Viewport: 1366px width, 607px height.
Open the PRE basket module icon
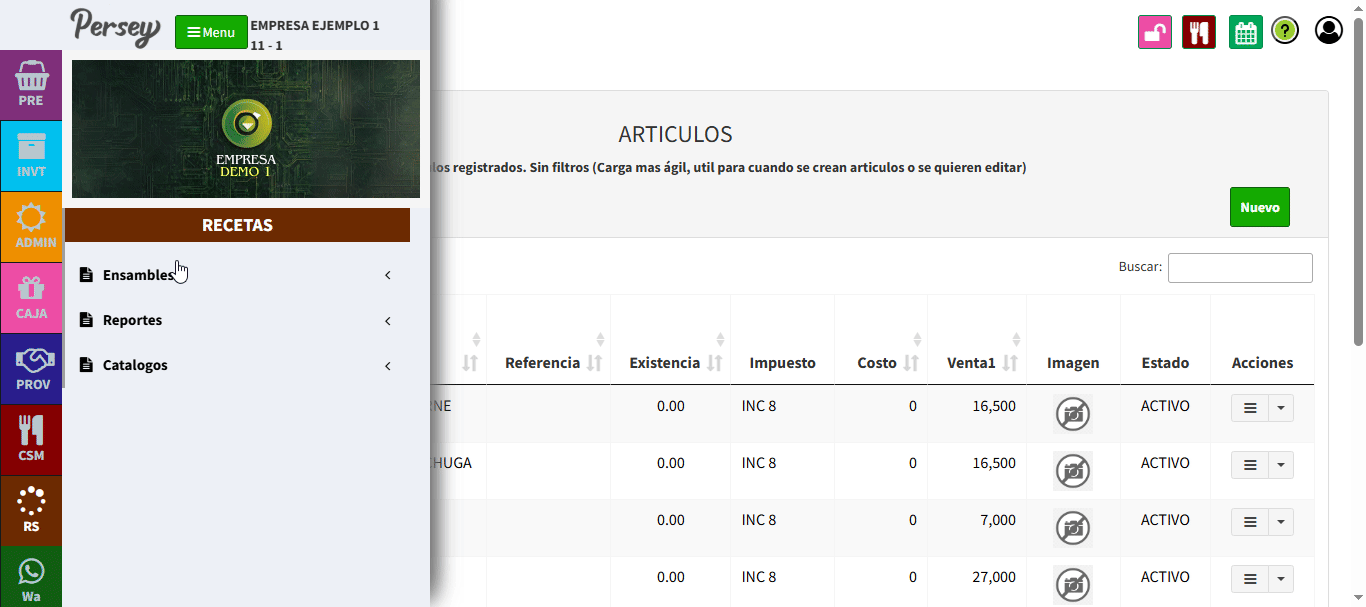pos(31,84)
